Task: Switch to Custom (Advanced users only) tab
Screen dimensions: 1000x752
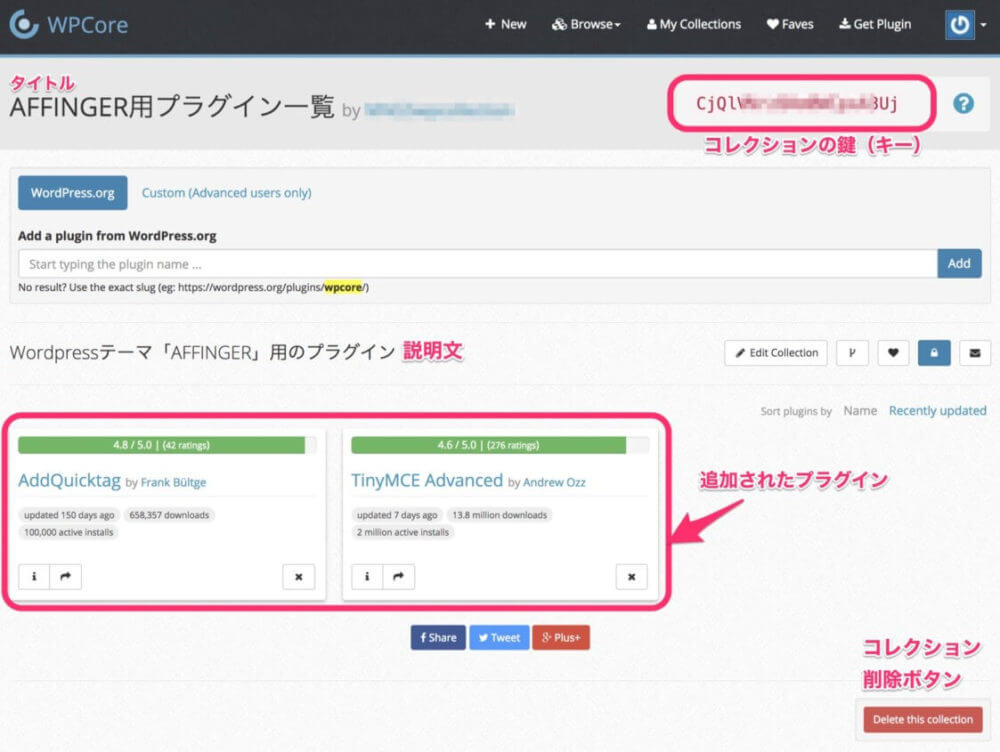Action: pyautogui.click(x=226, y=193)
